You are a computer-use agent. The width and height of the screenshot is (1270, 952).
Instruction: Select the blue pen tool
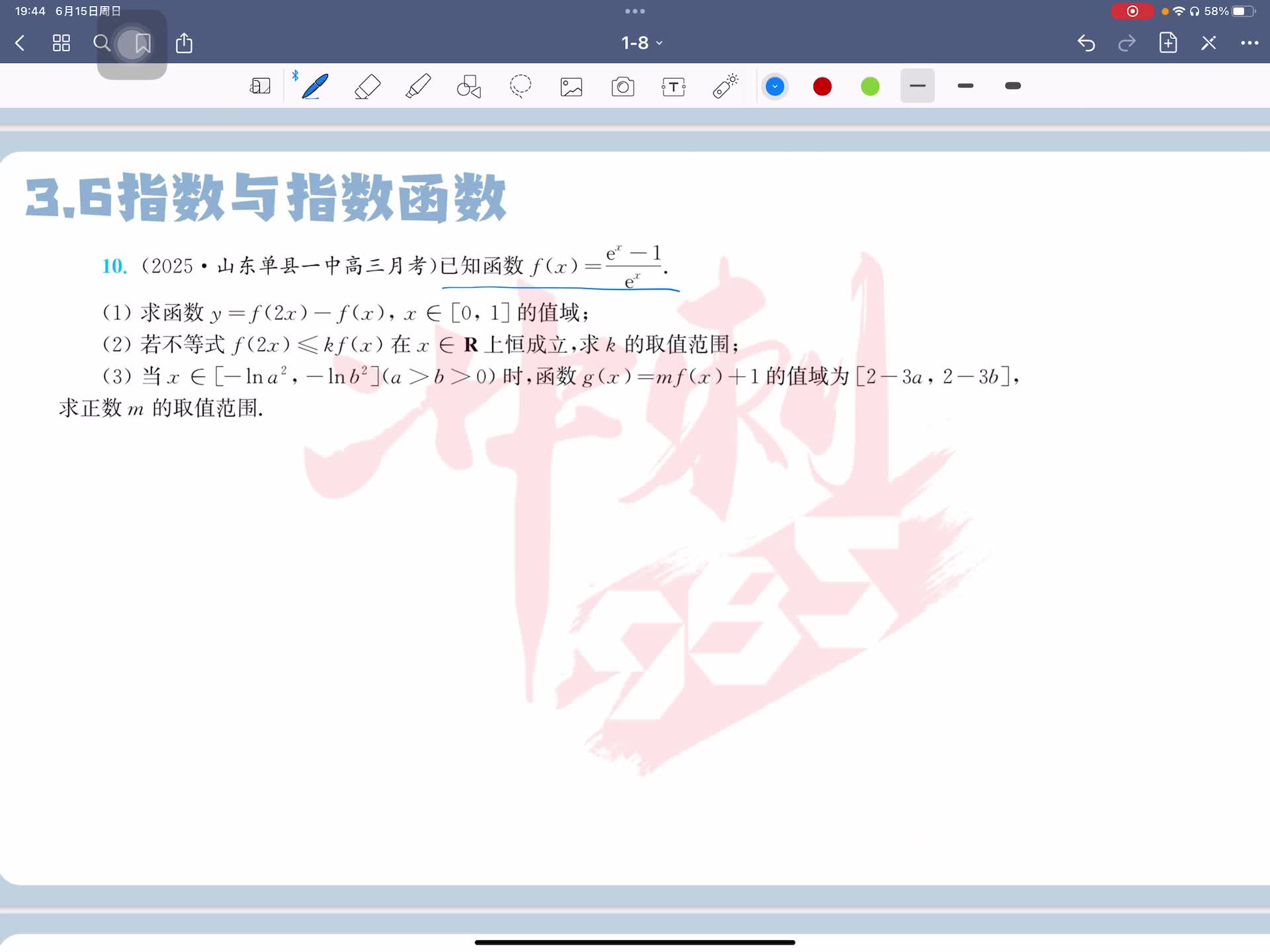pos(315,87)
